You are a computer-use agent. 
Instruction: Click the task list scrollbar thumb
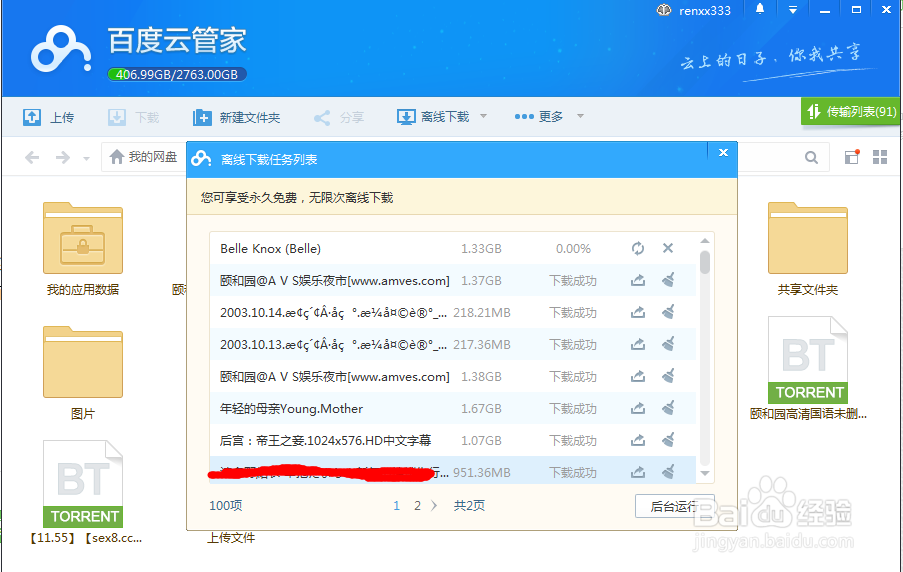705,262
